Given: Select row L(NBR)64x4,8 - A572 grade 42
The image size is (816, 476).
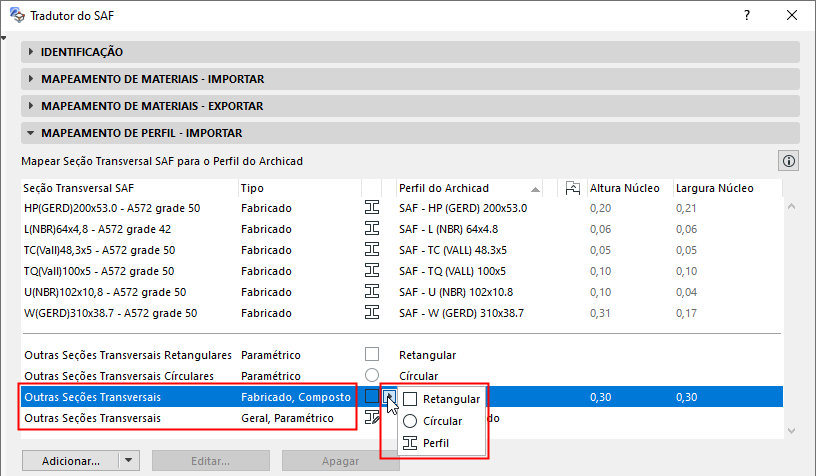Looking at the screenshot, I should 402,229.
